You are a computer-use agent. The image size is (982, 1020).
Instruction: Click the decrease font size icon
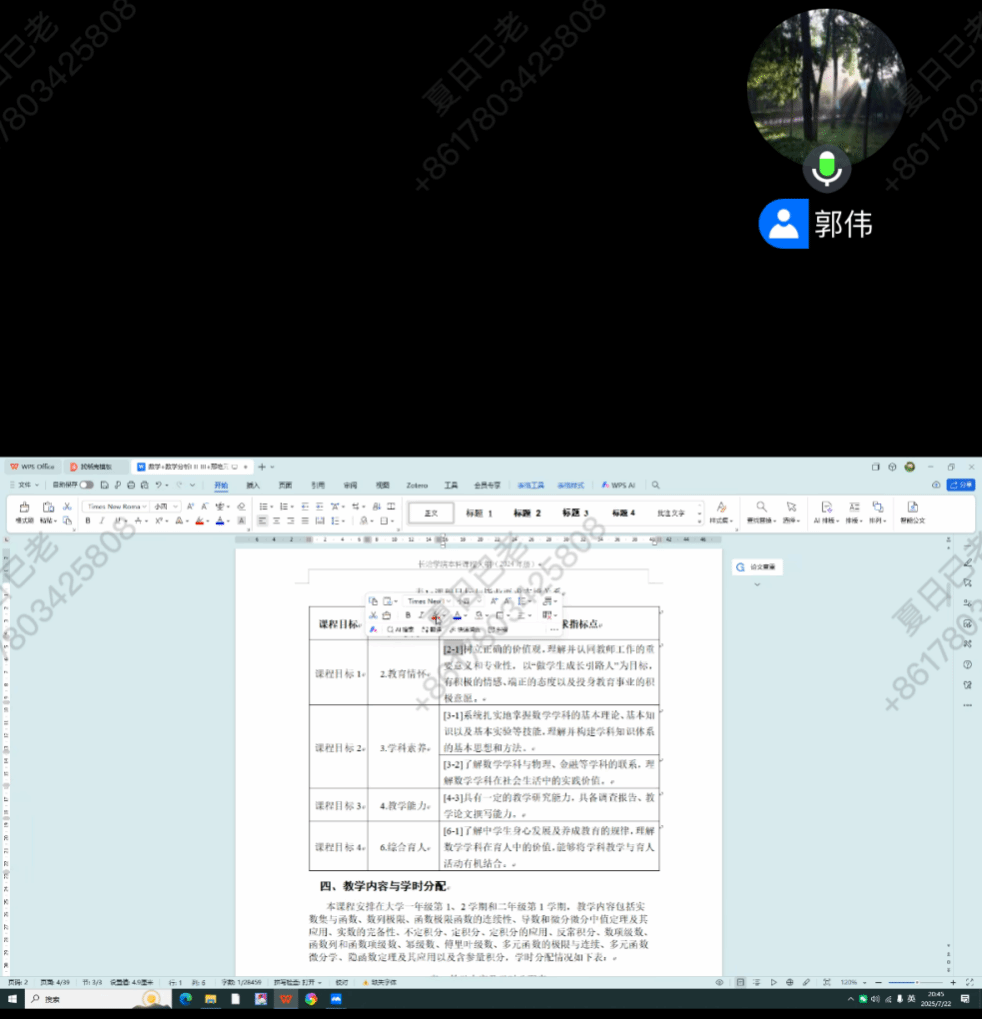(x=204, y=506)
